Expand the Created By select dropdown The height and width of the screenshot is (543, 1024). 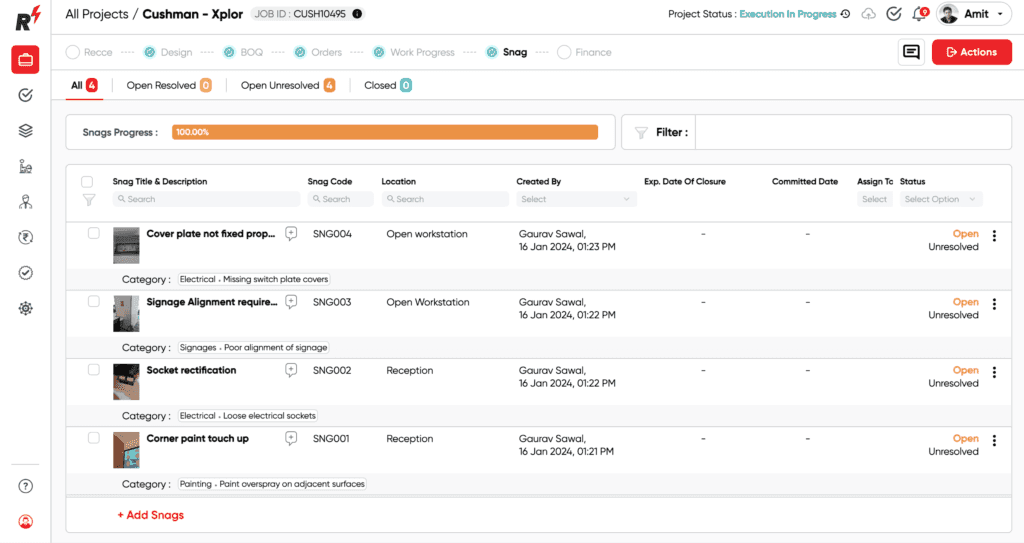576,199
